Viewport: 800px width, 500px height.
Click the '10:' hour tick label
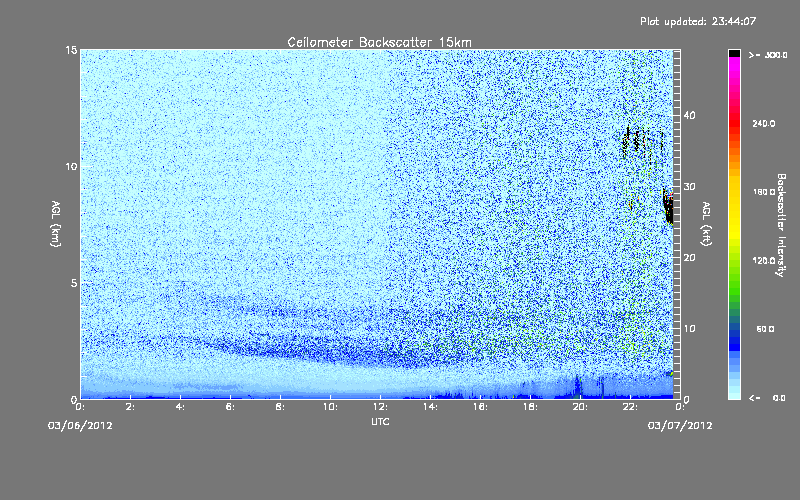tap(330, 407)
